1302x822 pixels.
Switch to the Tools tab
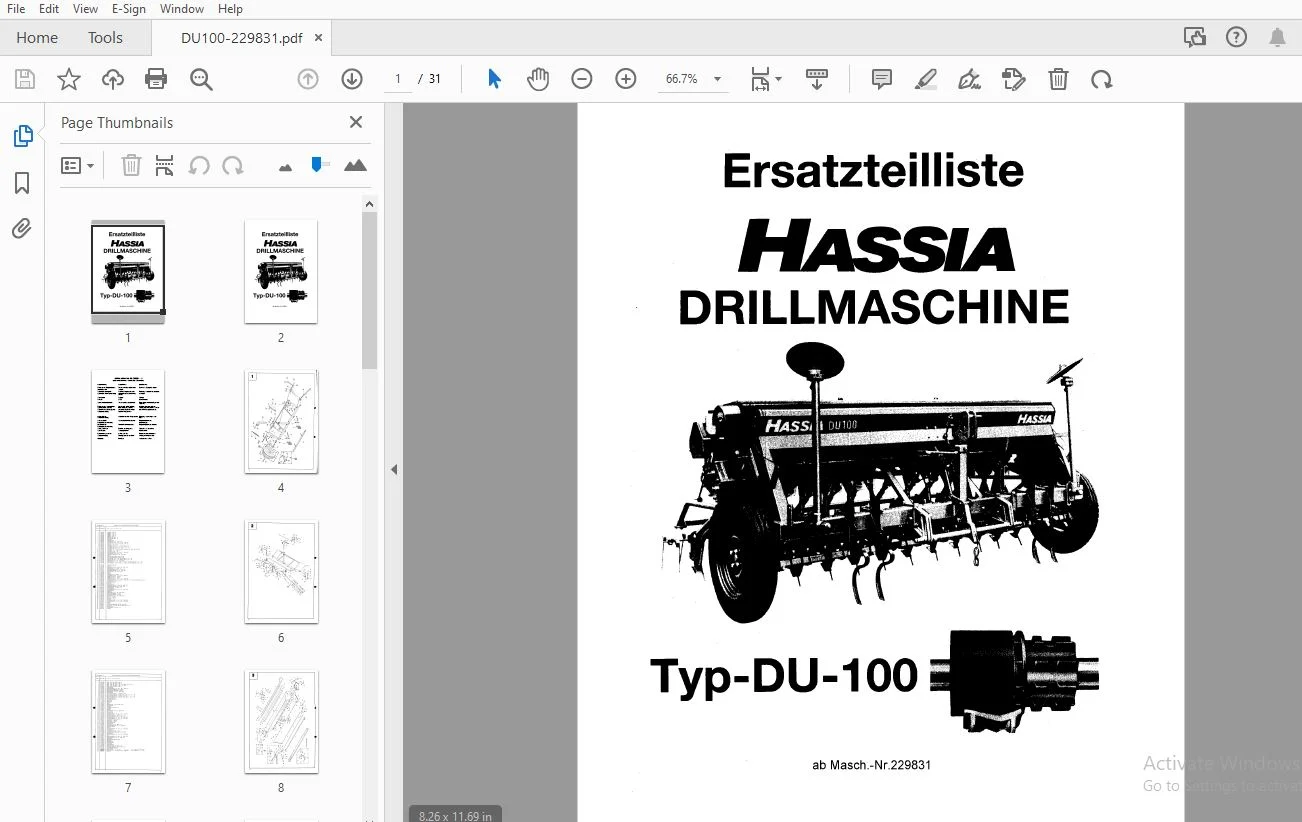[105, 38]
